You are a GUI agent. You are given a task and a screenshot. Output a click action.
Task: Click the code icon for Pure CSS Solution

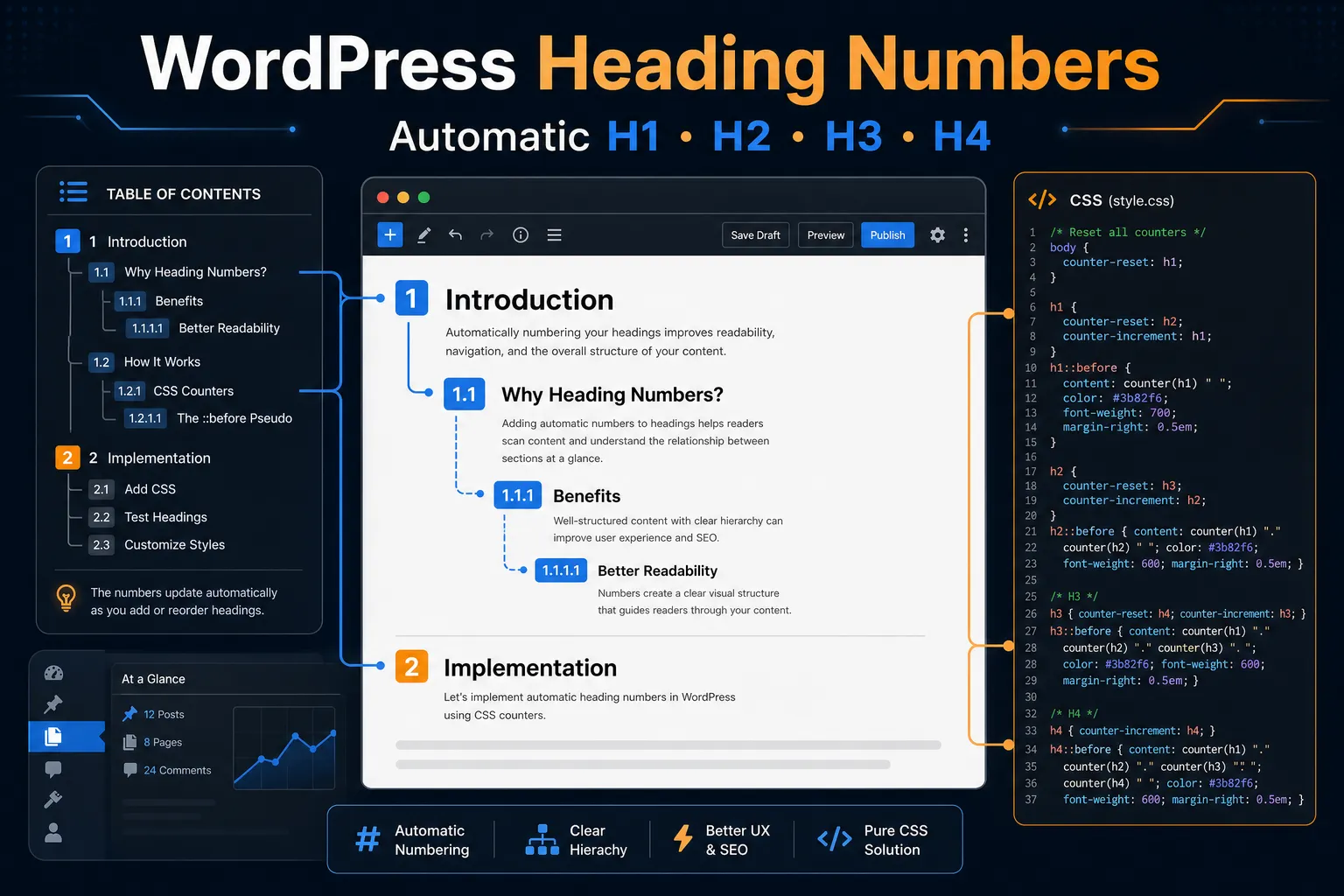click(x=835, y=839)
